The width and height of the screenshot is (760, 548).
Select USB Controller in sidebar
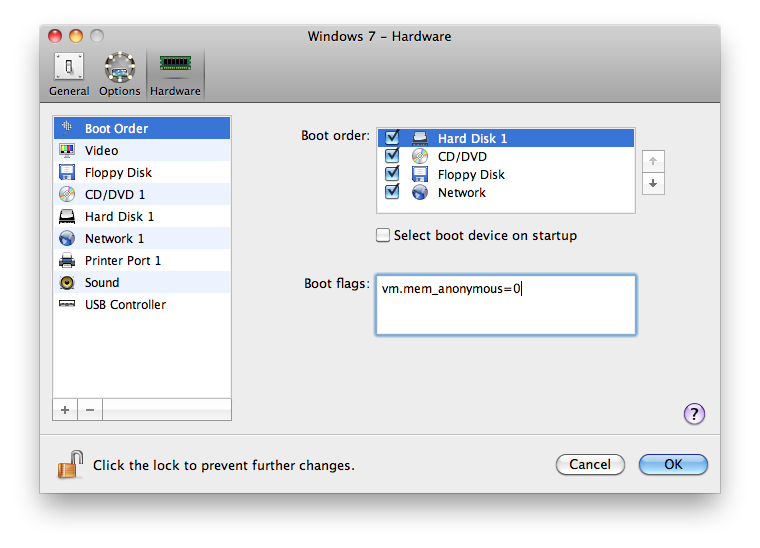[142, 305]
